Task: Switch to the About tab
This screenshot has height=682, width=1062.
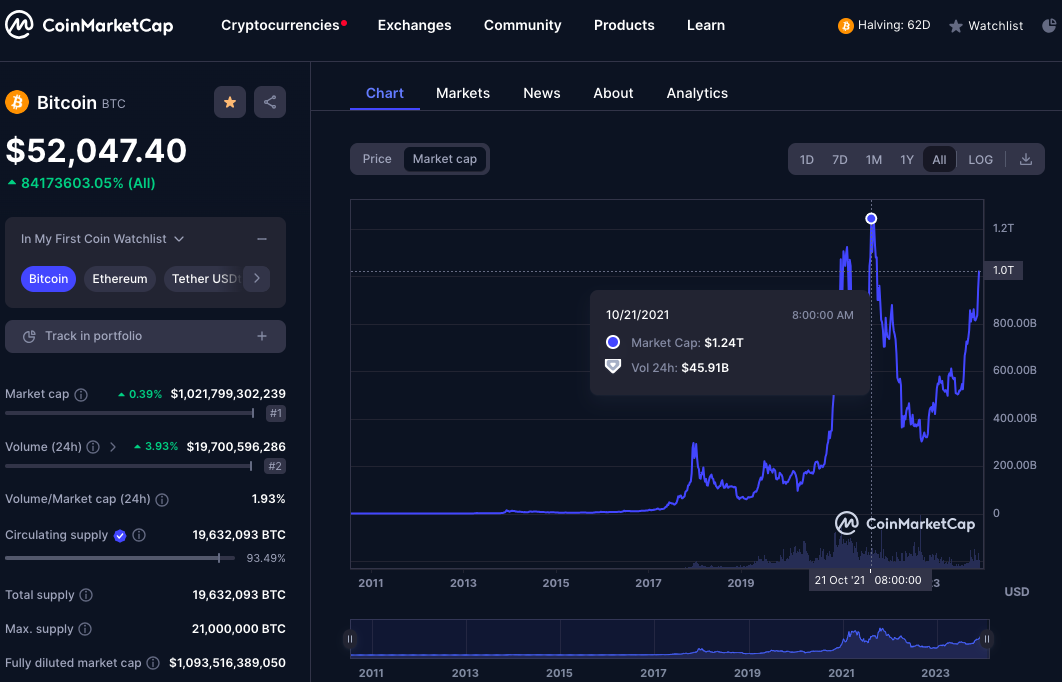Action: point(613,93)
